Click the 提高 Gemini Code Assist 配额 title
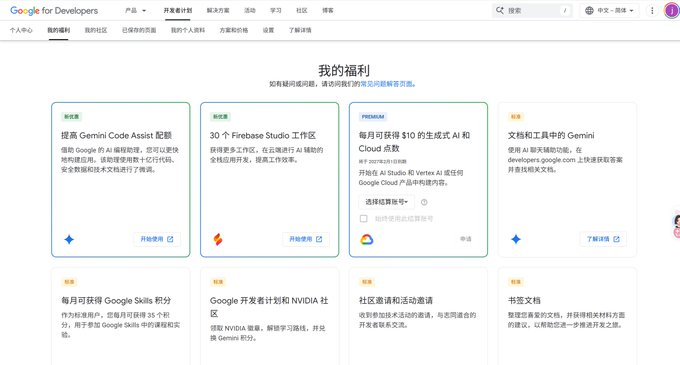This screenshot has width=680, height=365. tap(116, 136)
